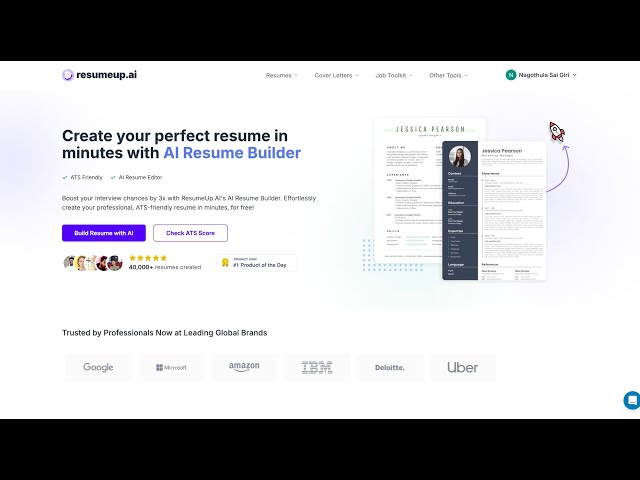
Task: Click the Amazon brand logo
Action: point(244,367)
